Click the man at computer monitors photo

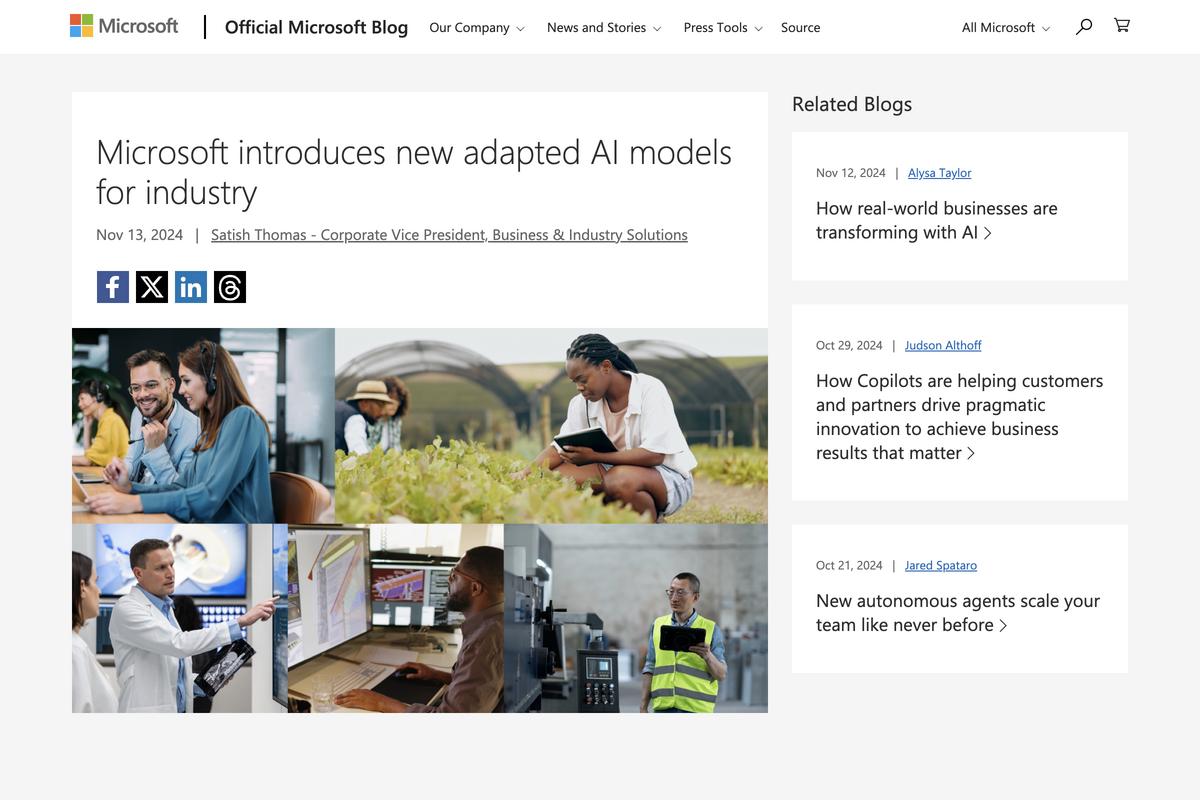point(396,618)
